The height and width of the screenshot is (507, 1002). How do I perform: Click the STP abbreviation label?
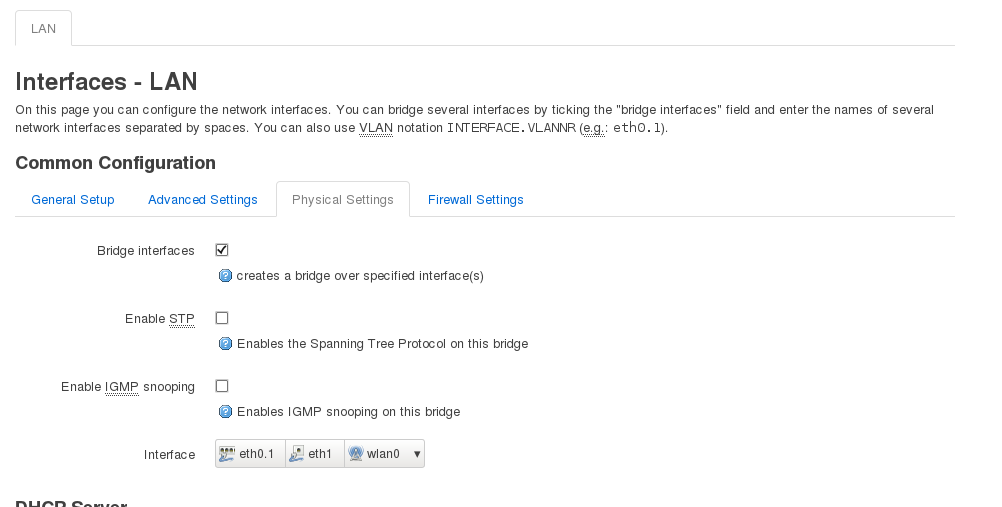click(x=182, y=319)
